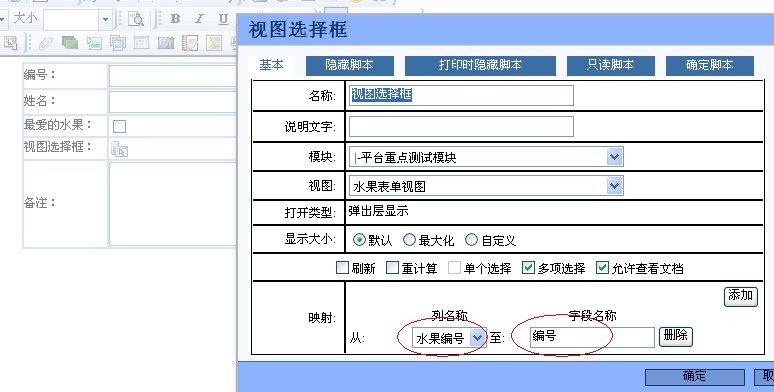Open the 视图 dropdown showing 水果表单视图

pos(486,186)
